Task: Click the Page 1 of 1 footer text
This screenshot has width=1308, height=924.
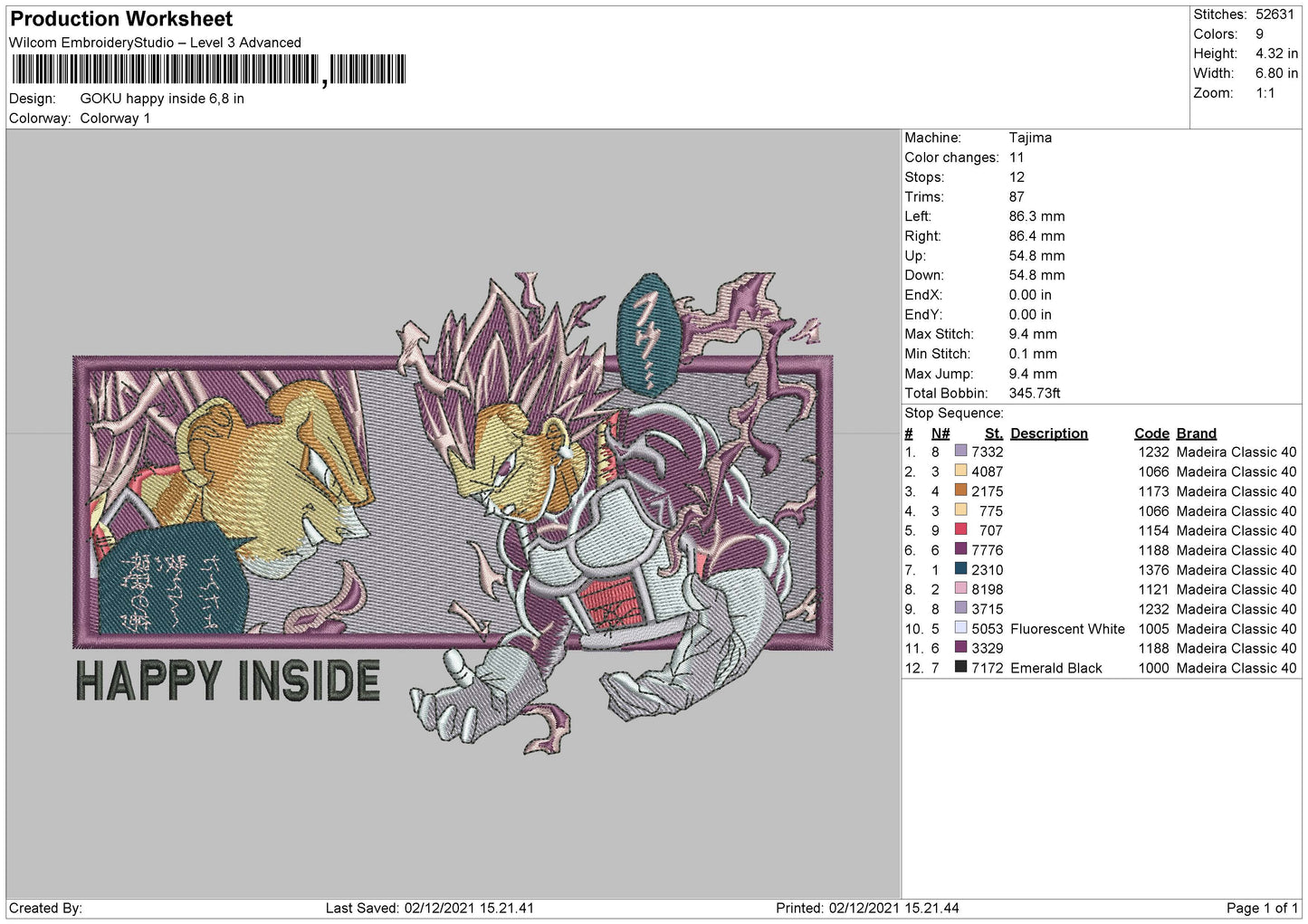Action: coord(1261,908)
